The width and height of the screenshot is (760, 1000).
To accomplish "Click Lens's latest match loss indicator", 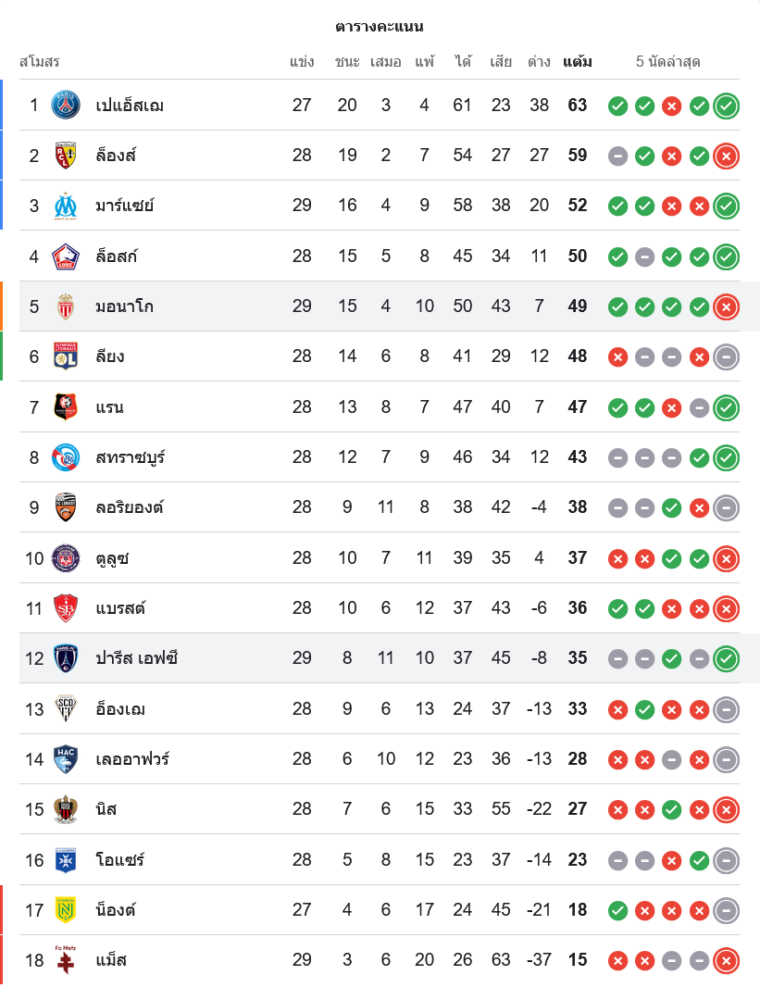I will coord(727,155).
